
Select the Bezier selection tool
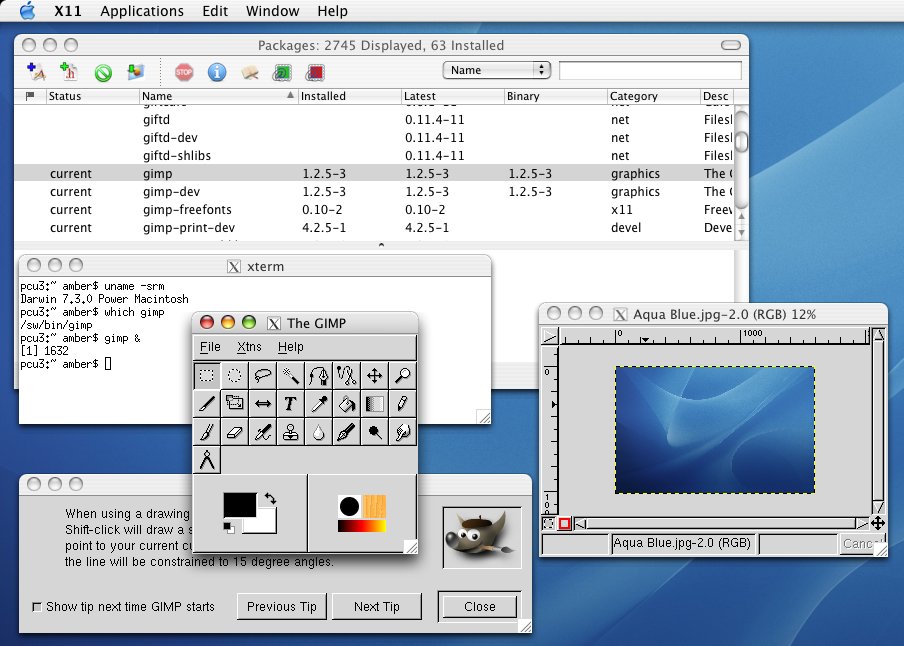[x=318, y=375]
